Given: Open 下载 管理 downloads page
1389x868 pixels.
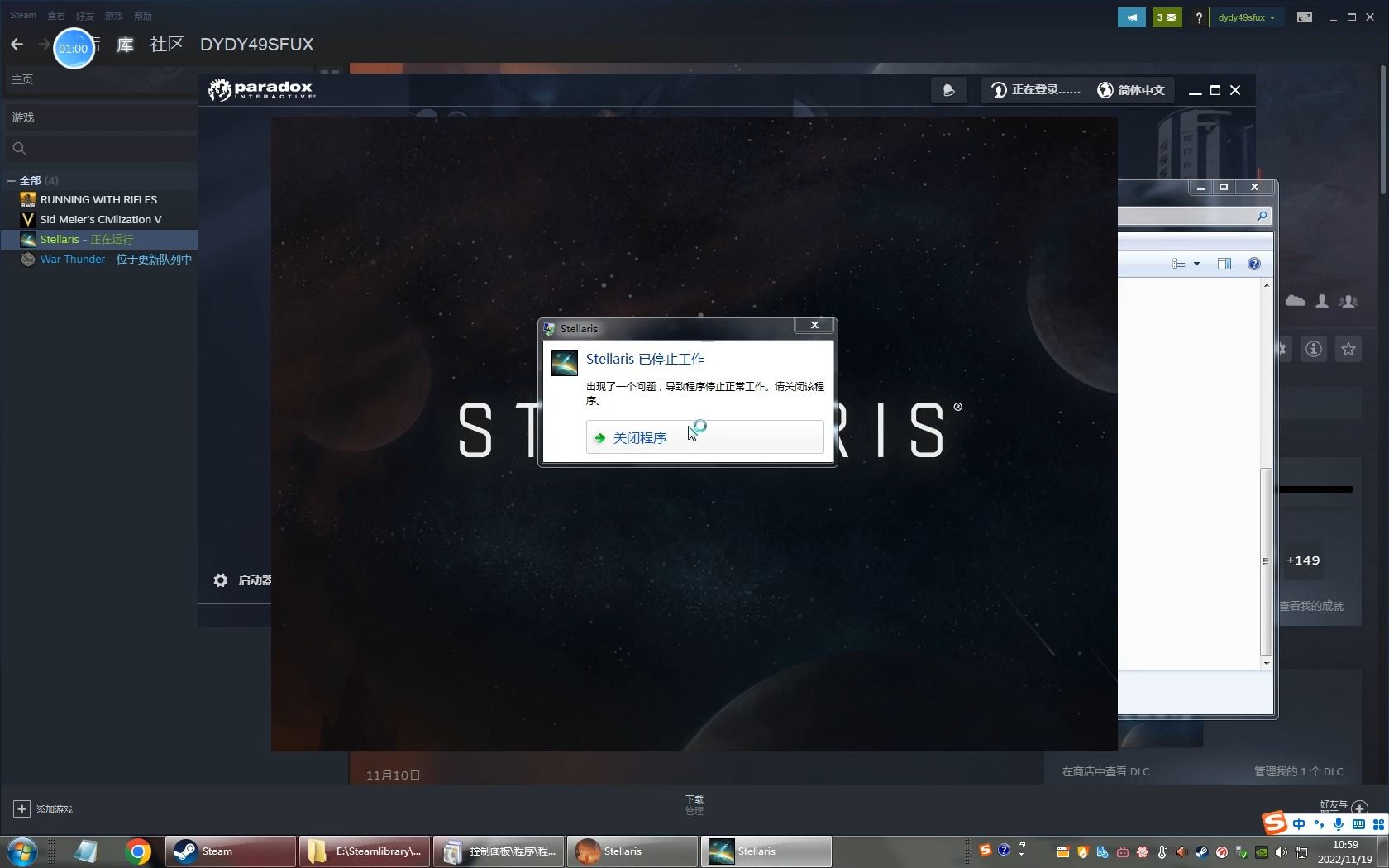Looking at the screenshot, I should coord(694,805).
